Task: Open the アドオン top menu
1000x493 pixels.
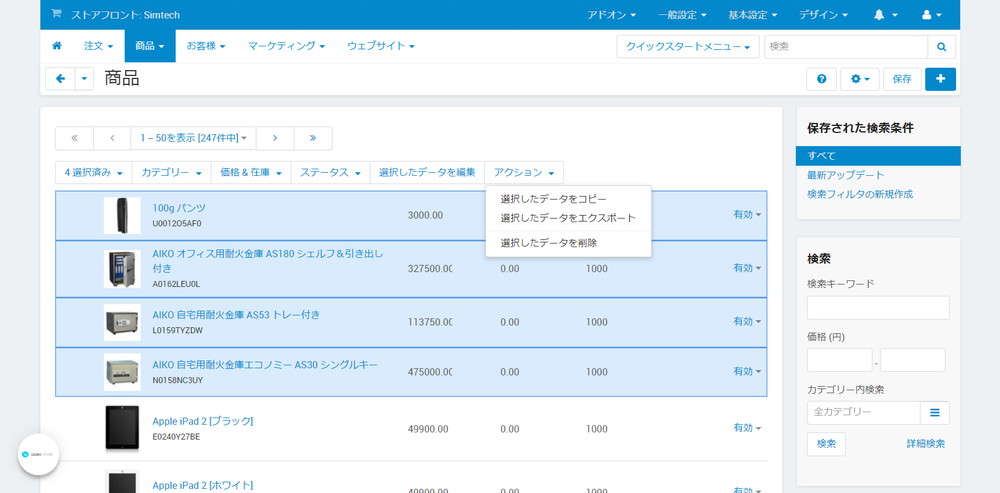Action: pos(611,15)
